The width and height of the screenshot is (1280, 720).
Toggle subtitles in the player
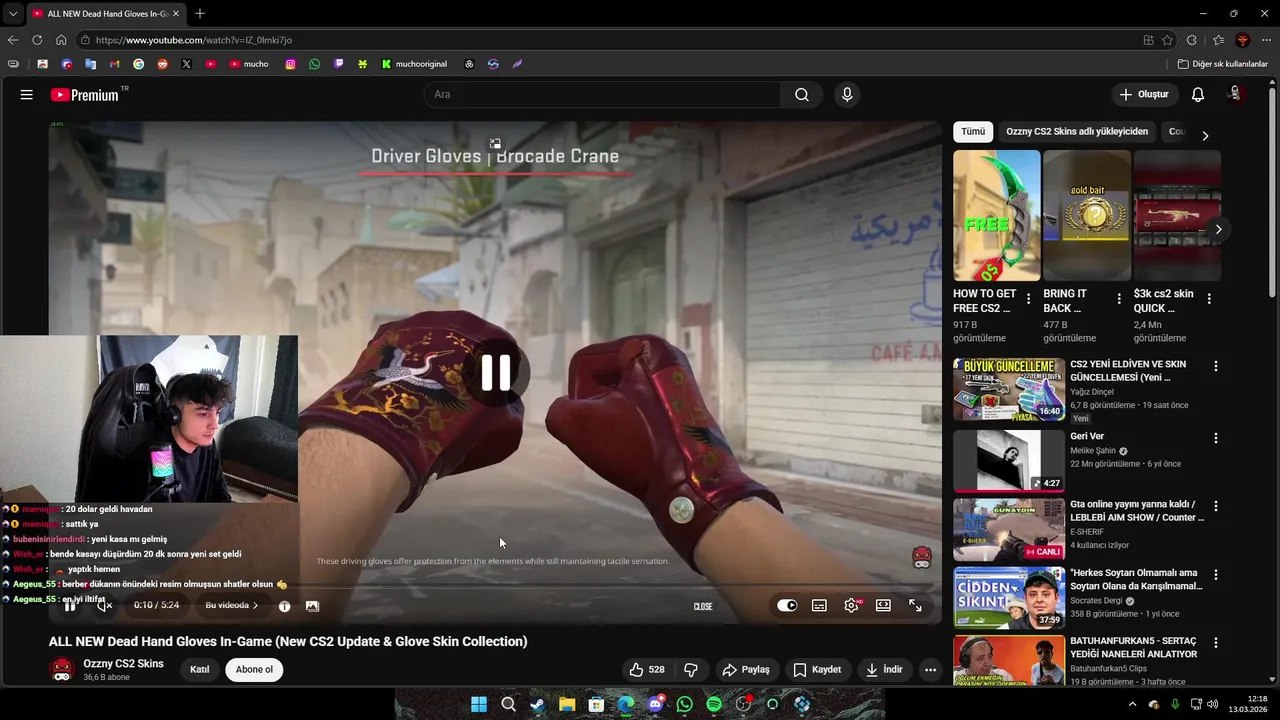tap(819, 606)
